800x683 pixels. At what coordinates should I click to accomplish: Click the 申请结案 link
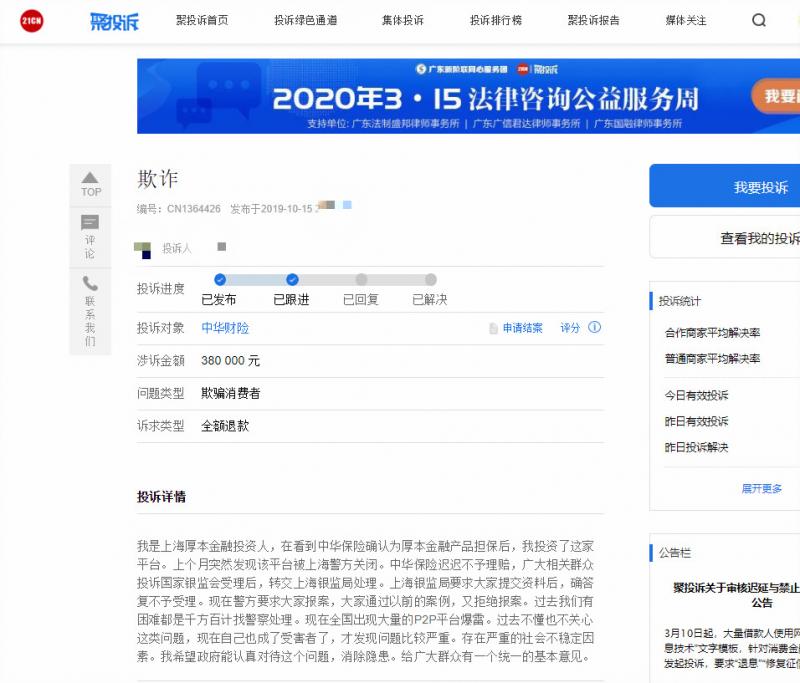(522, 328)
